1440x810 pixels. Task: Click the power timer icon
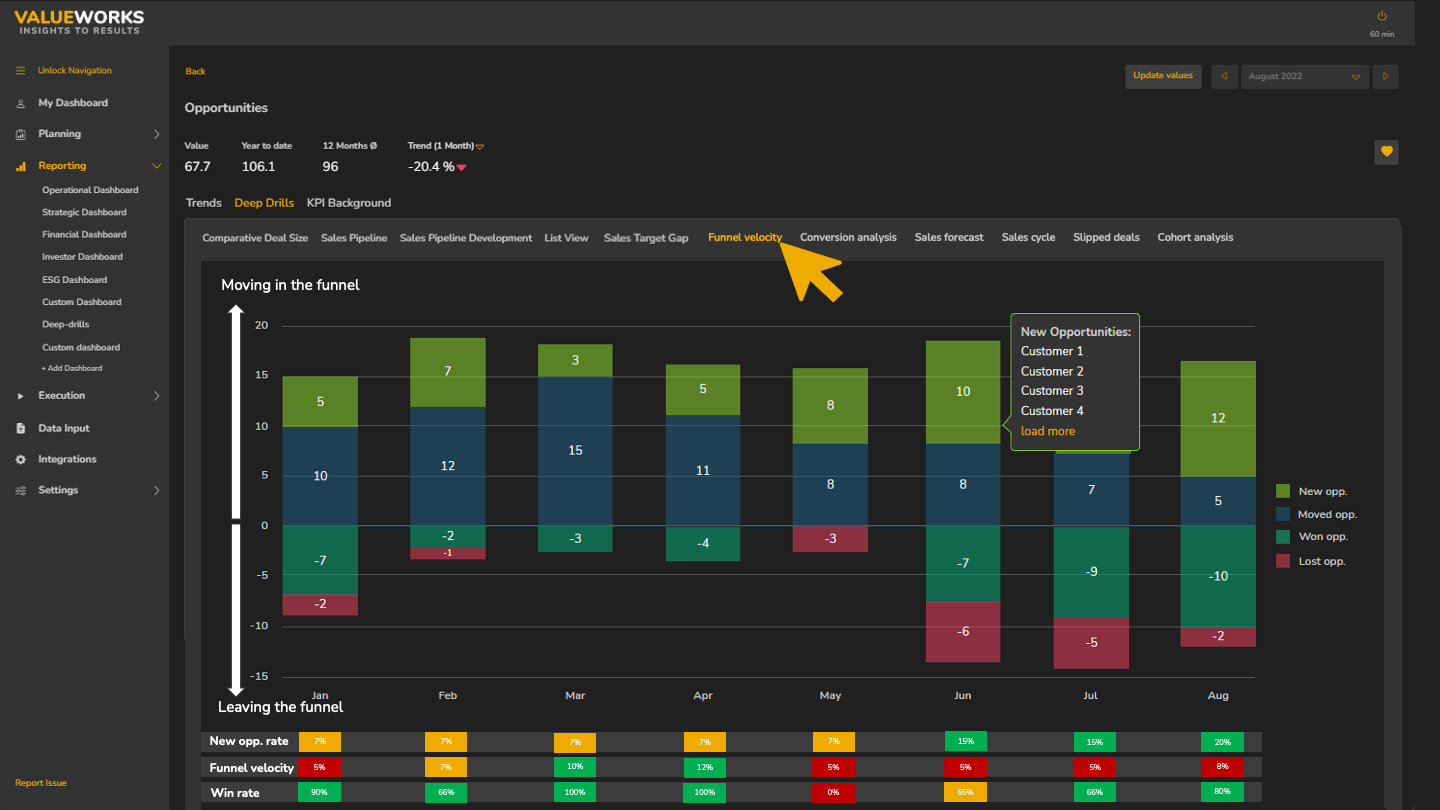click(x=1382, y=17)
